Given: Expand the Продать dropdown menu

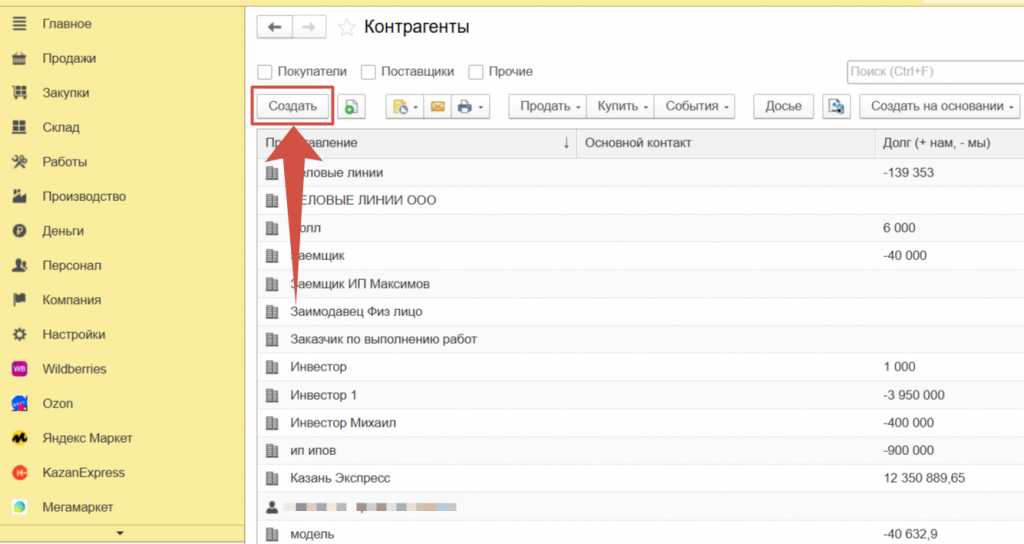Looking at the screenshot, I should point(550,106).
